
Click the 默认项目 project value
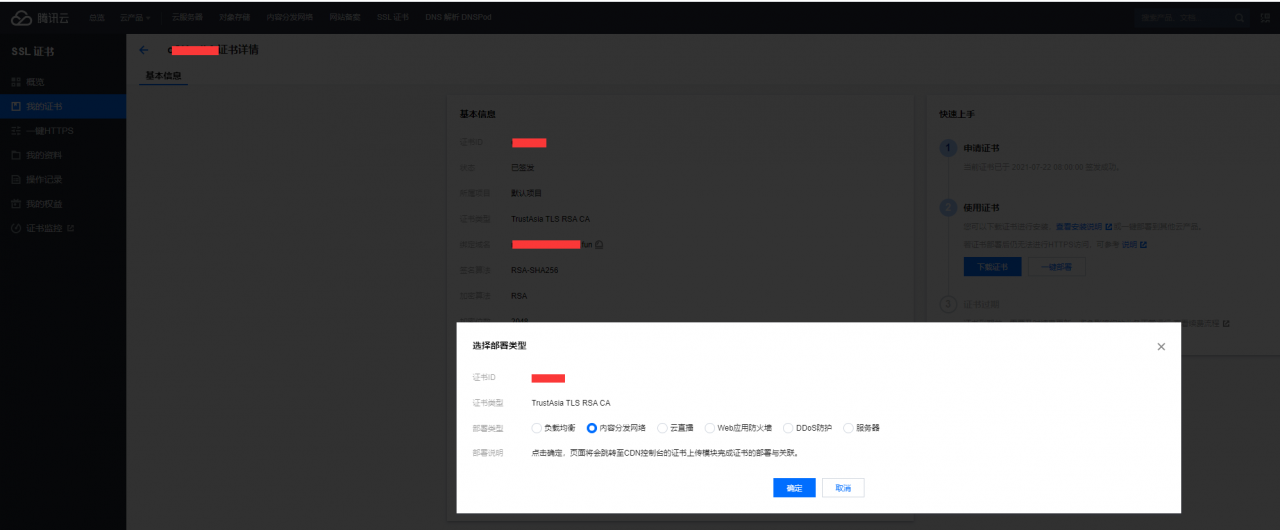pyautogui.click(x=526, y=192)
